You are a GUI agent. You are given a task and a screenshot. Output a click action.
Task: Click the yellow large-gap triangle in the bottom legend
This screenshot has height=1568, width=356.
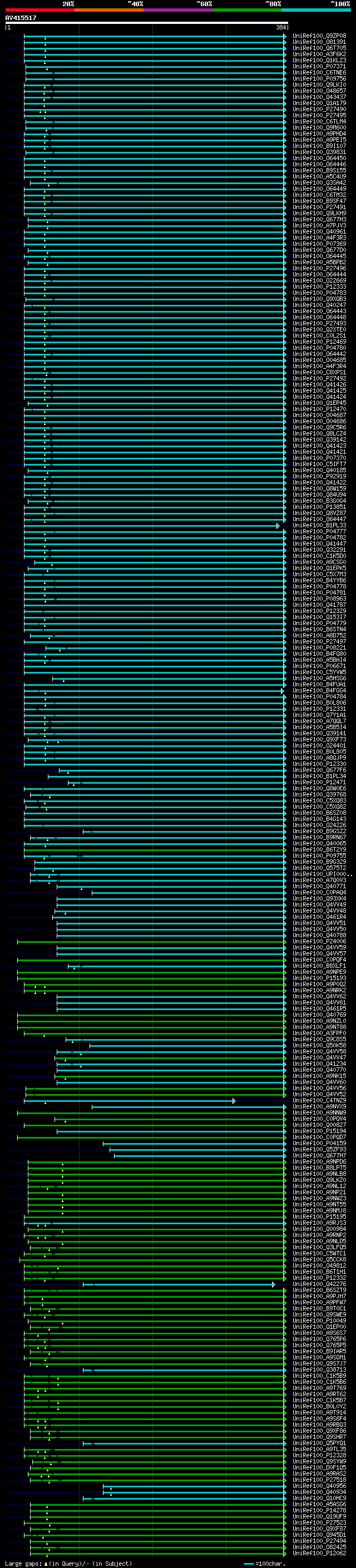pyautogui.click(x=46, y=1563)
